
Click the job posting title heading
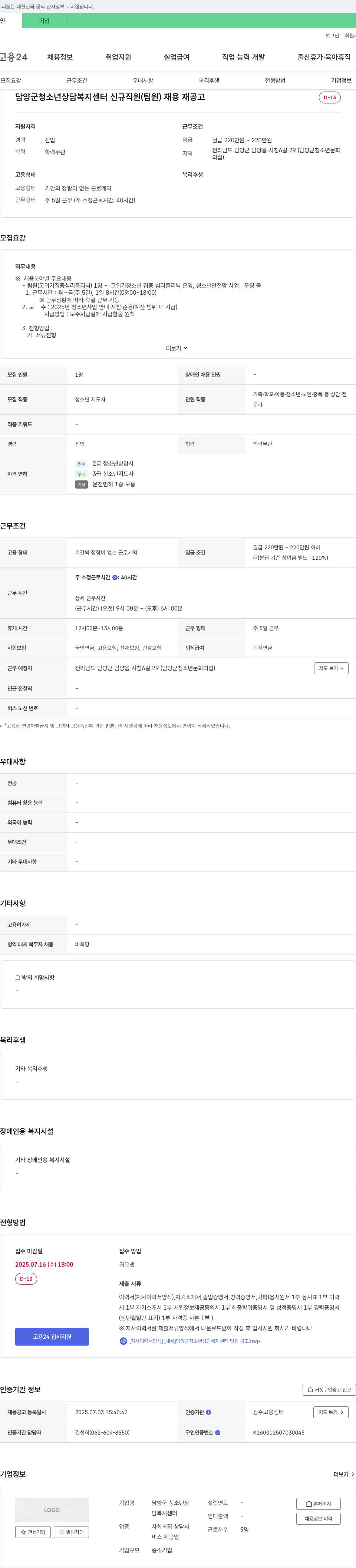110,97
